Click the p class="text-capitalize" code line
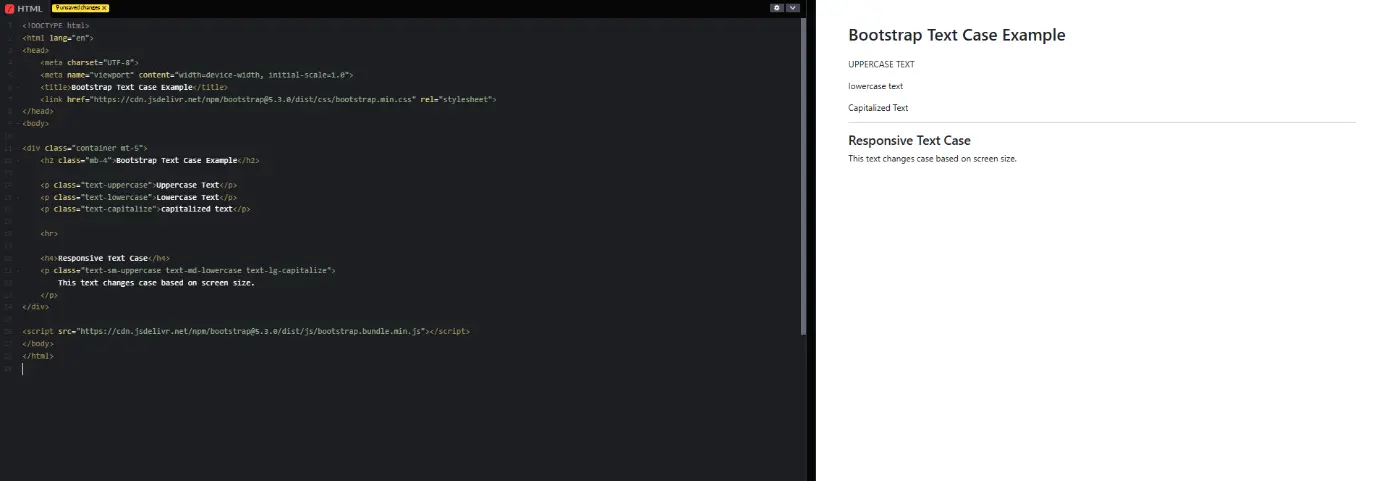Screen dimensions: 1379x481 click(x=145, y=209)
